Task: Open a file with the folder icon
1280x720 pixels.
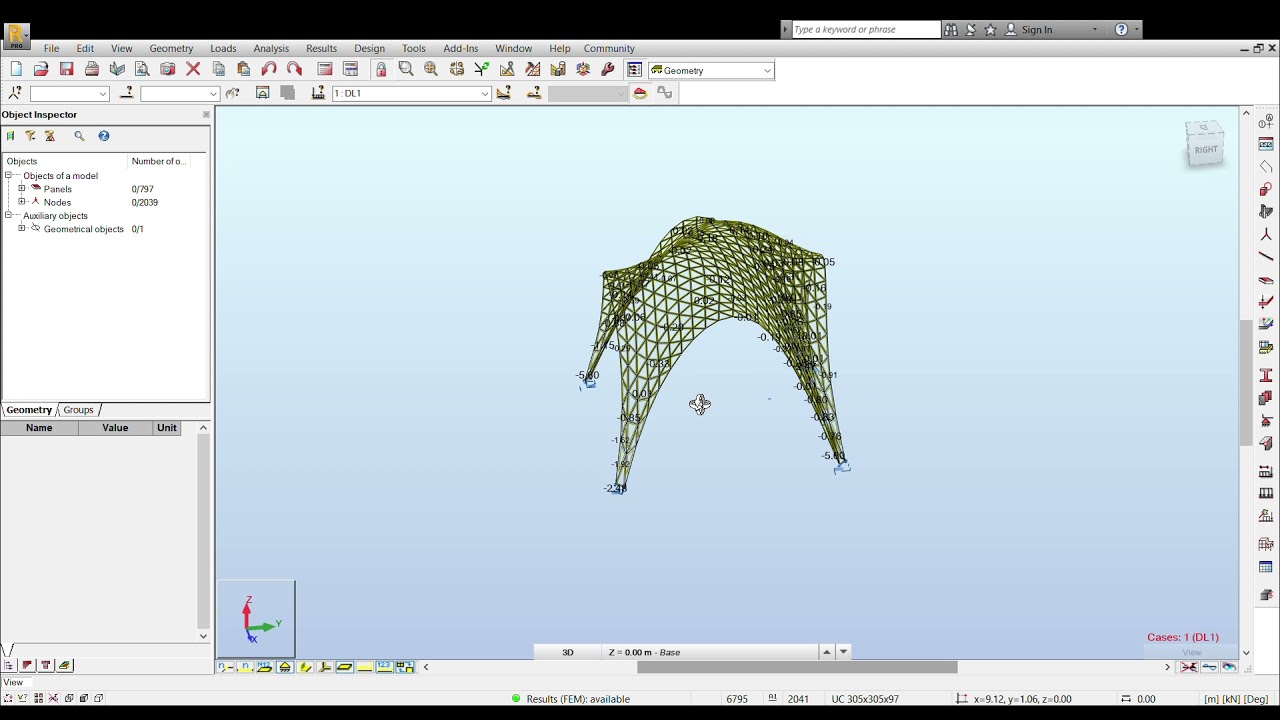Action: point(41,70)
